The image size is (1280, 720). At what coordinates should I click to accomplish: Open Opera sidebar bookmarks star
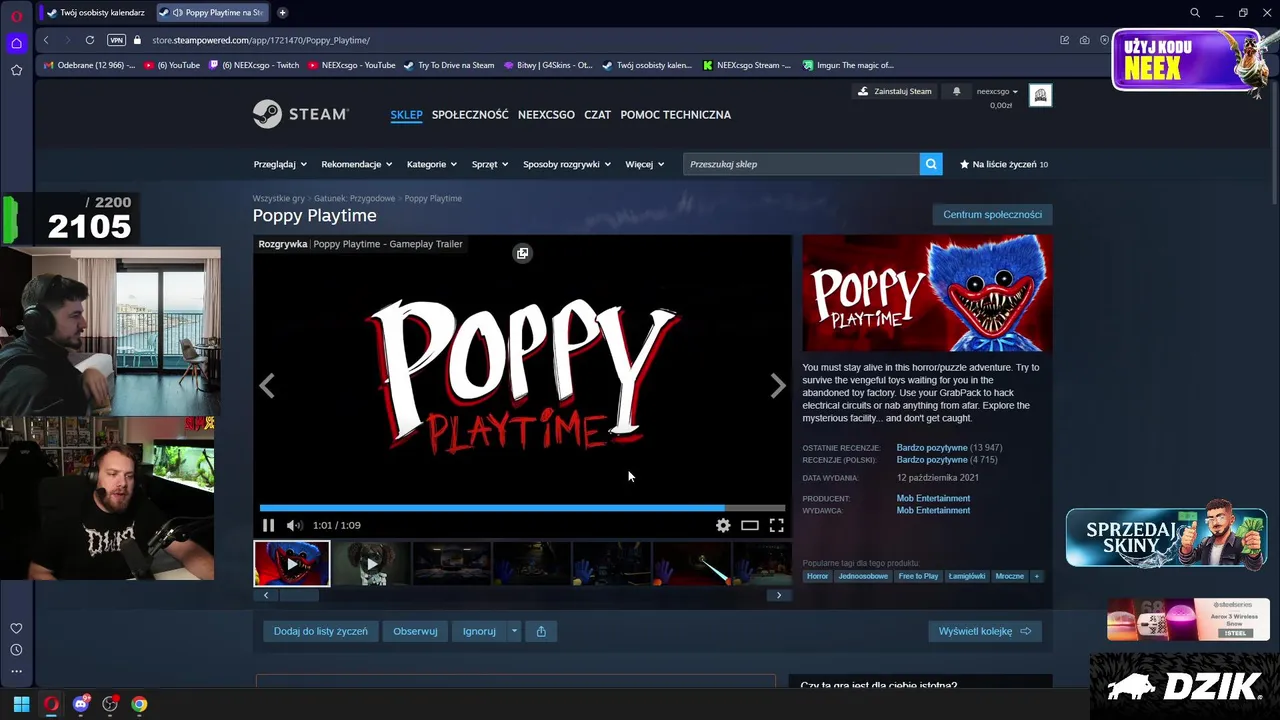tap(16, 70)
